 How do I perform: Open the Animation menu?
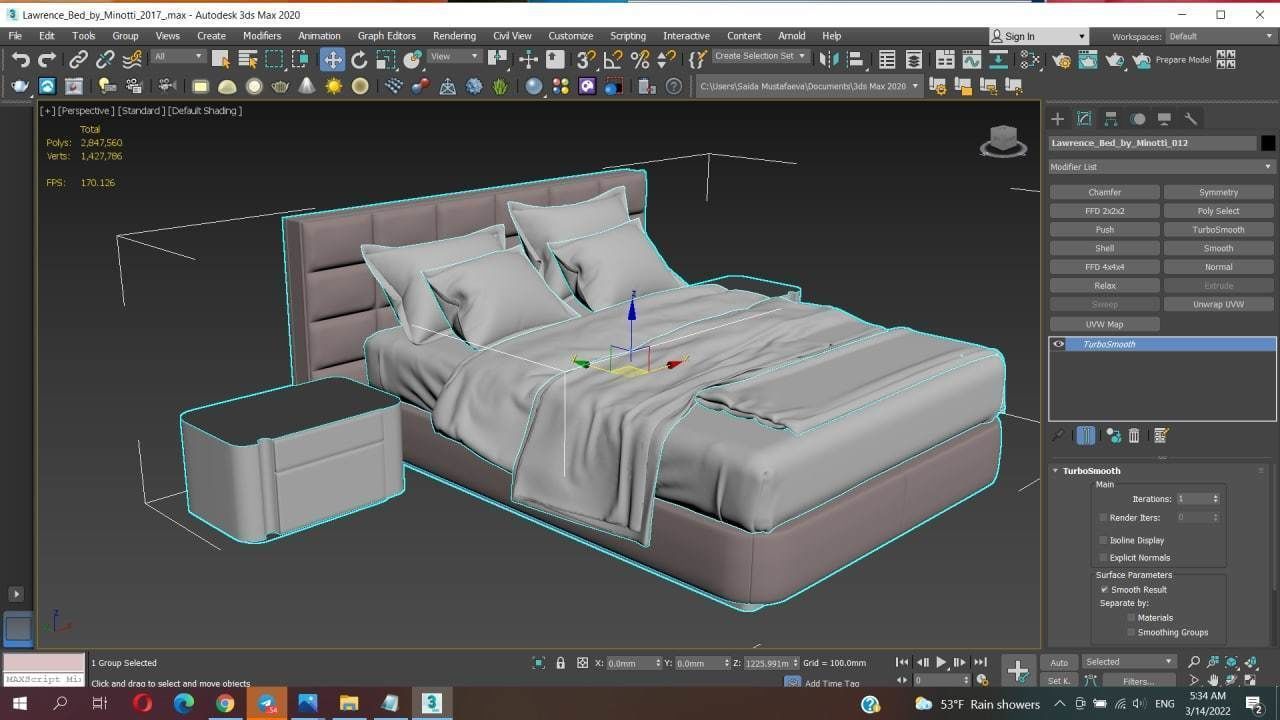coord(319,36)
